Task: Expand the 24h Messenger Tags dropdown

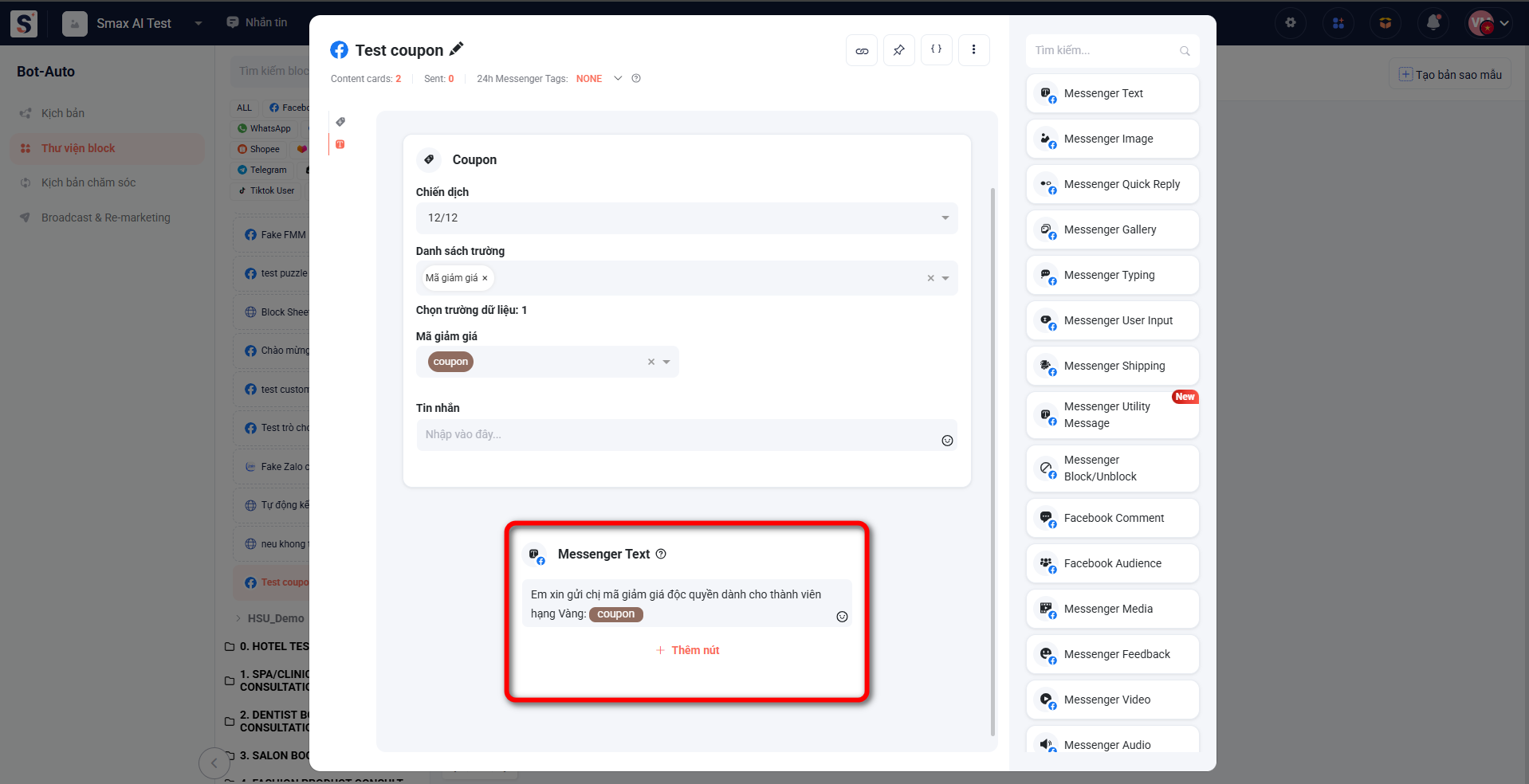Action: pos(618,78)
